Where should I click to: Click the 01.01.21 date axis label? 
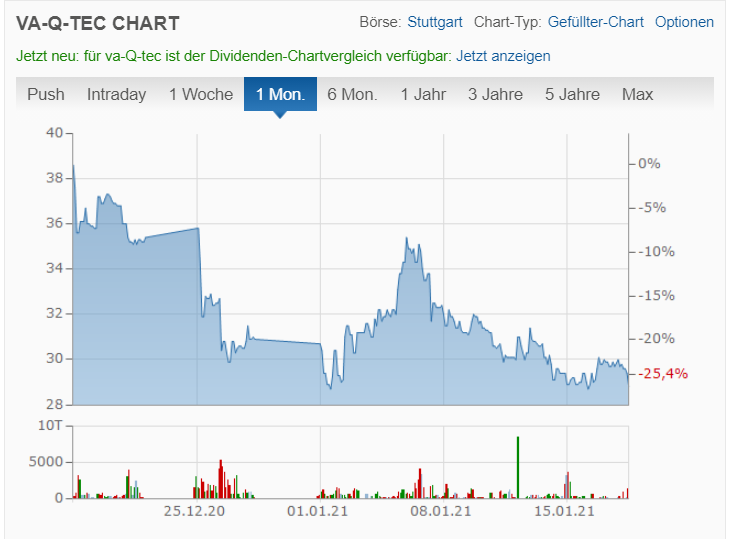(317, 511)
